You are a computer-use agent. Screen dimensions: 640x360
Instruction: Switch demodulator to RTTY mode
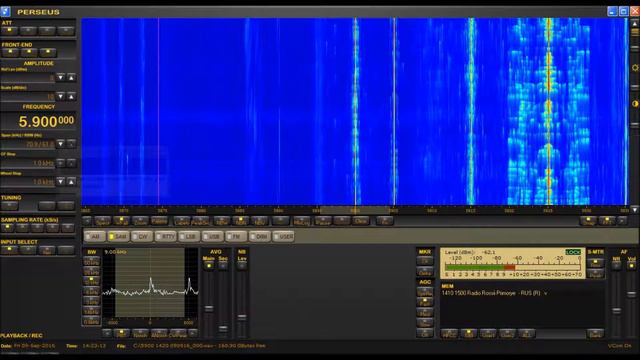click(165, 236)
